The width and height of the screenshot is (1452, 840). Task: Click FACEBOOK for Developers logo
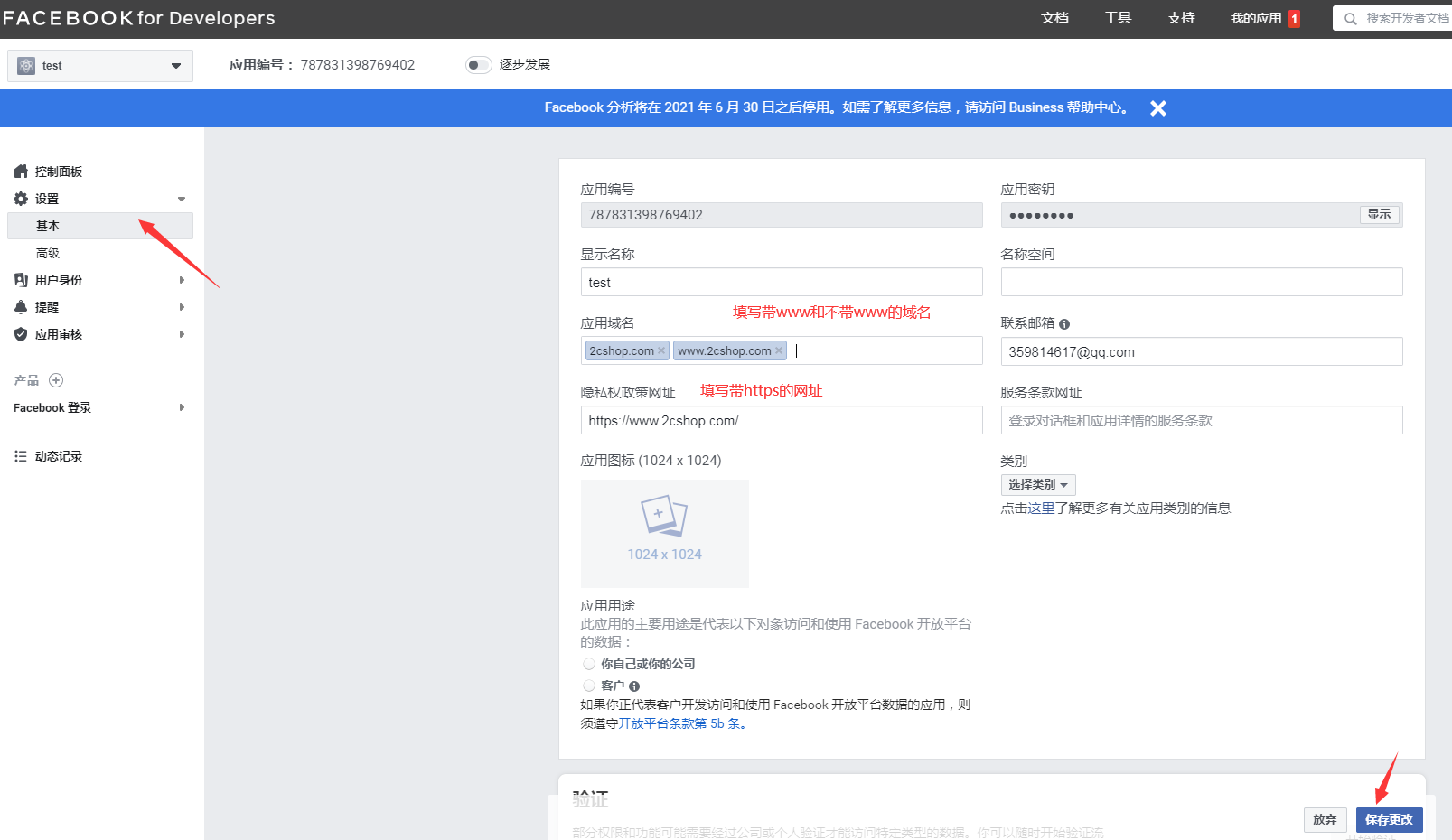tap(138, 18)
